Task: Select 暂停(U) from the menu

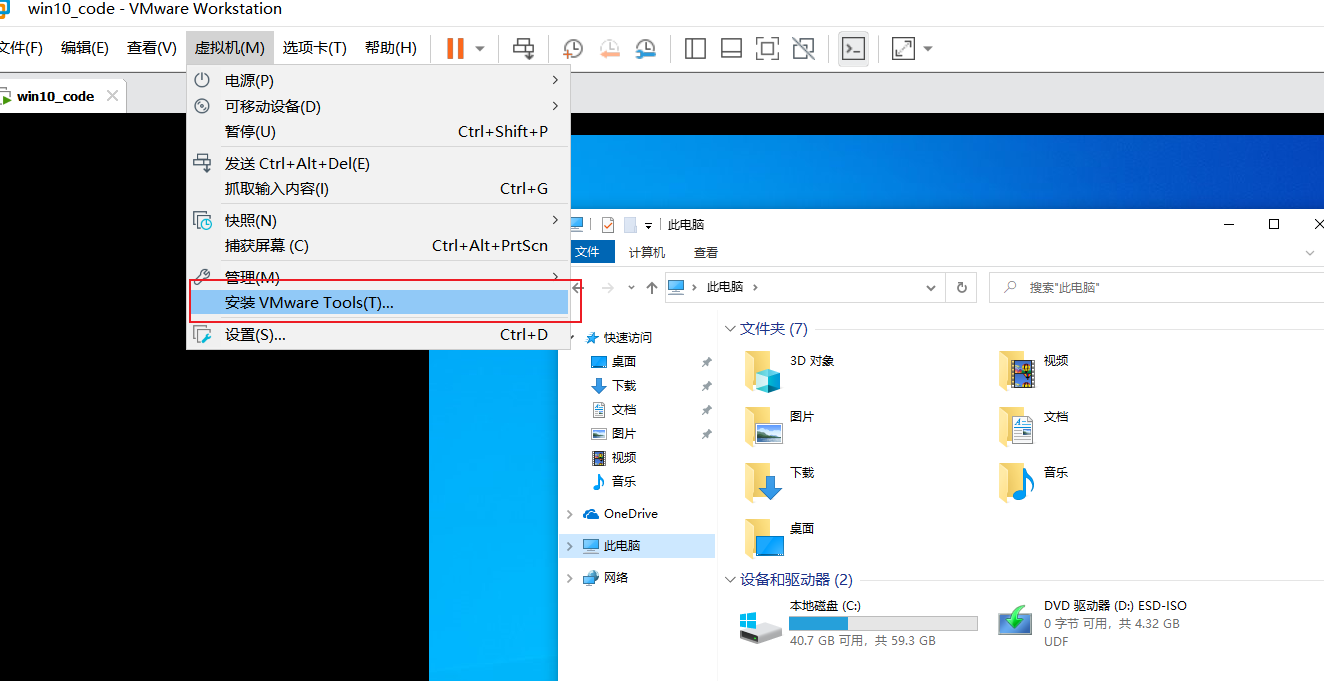Action: point(378,132)
